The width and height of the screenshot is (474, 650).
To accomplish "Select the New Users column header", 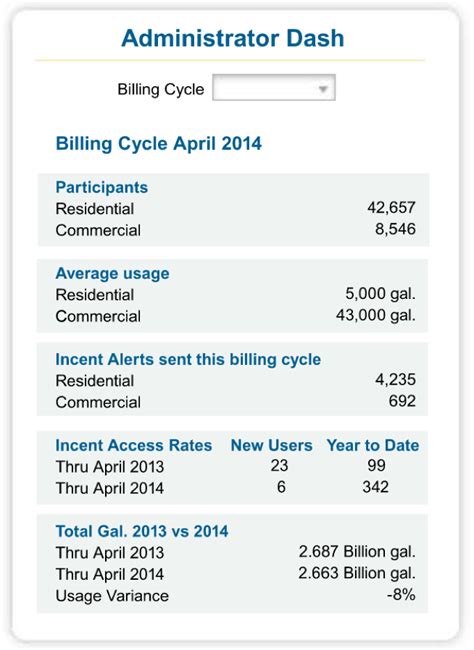I will tap(272, 445).
